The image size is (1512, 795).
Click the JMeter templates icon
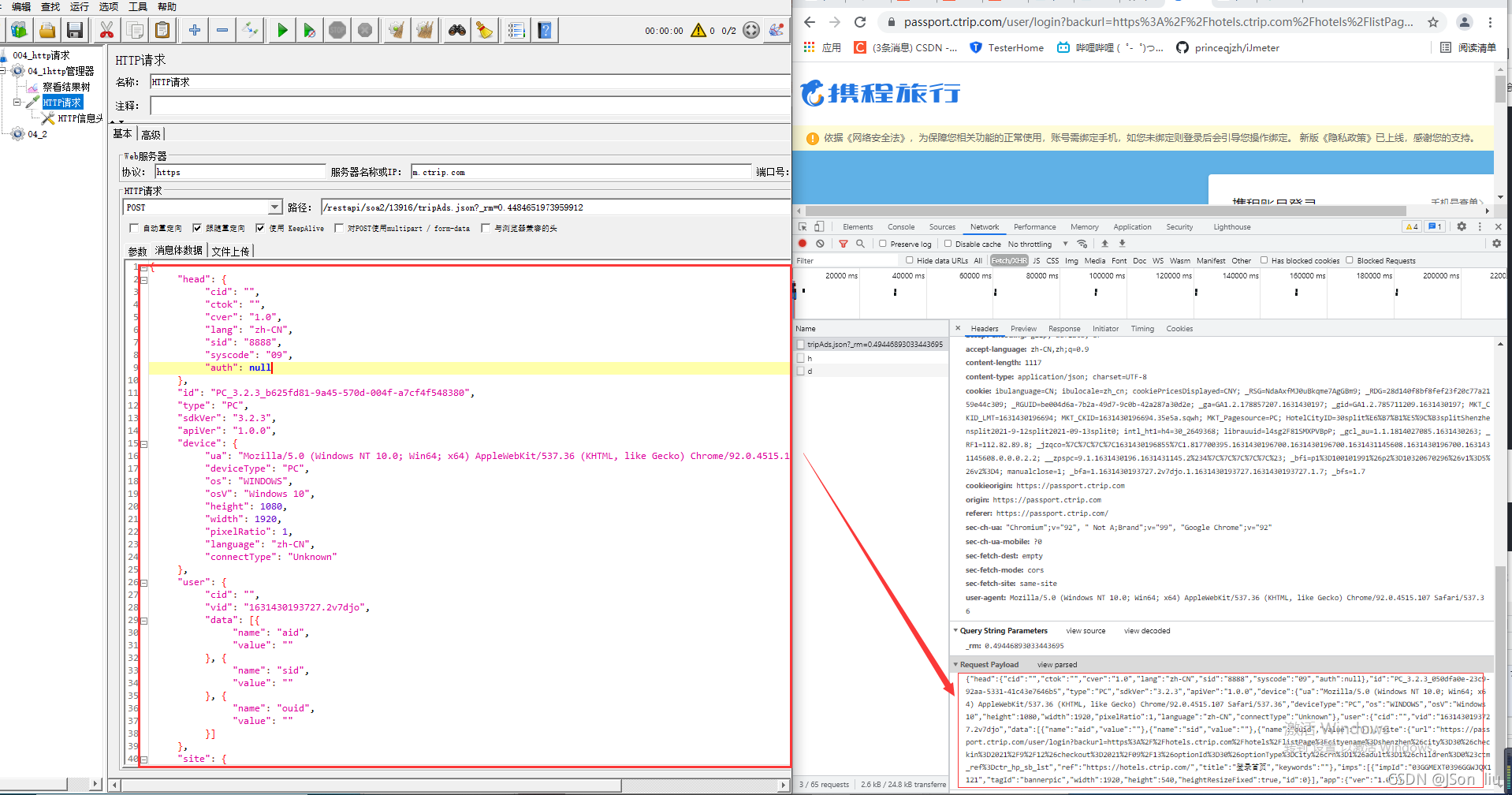[19, 31]
